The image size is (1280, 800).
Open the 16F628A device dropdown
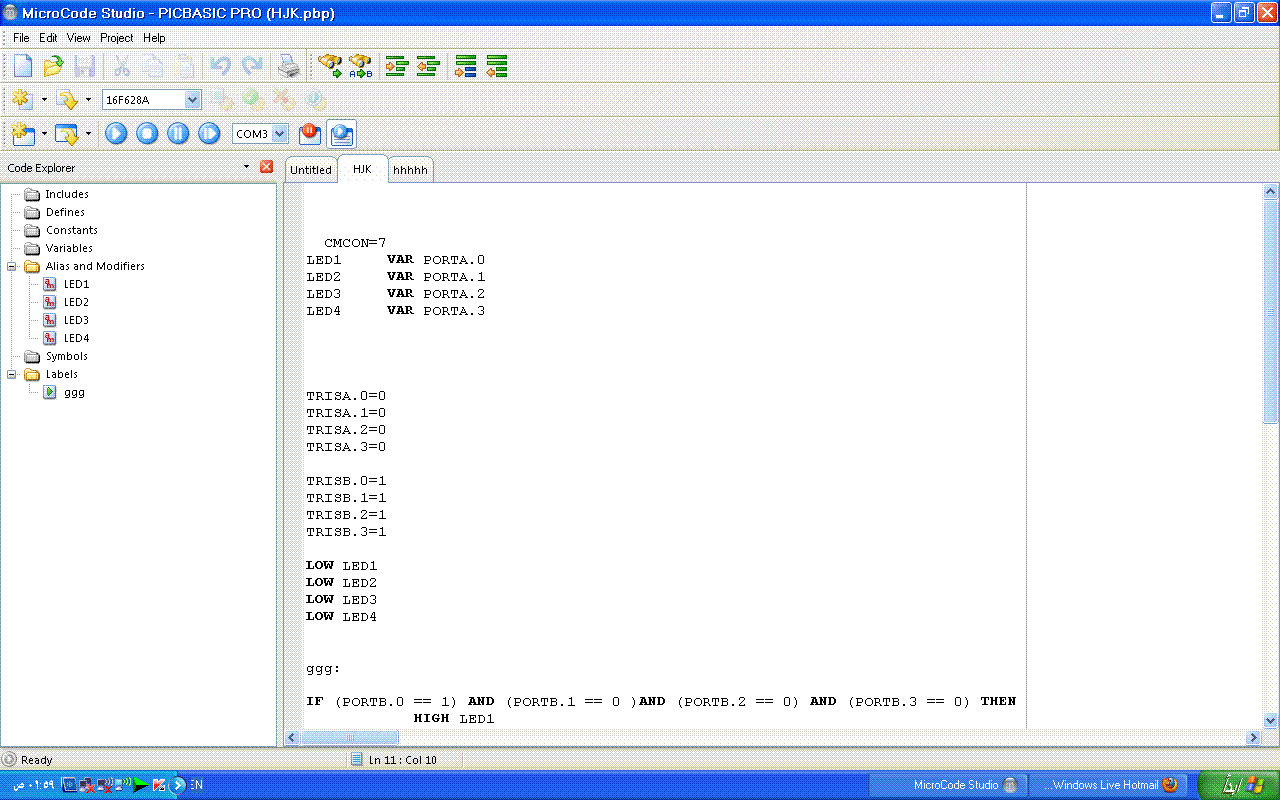(193, 99)
